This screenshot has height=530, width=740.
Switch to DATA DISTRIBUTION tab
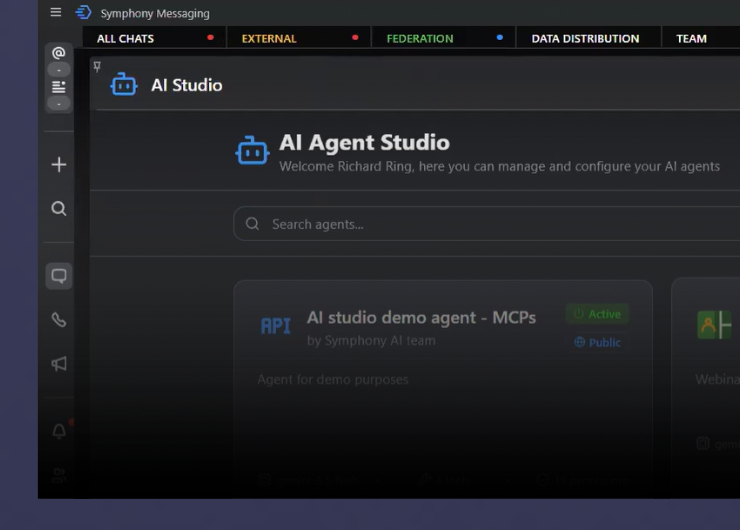589,38
